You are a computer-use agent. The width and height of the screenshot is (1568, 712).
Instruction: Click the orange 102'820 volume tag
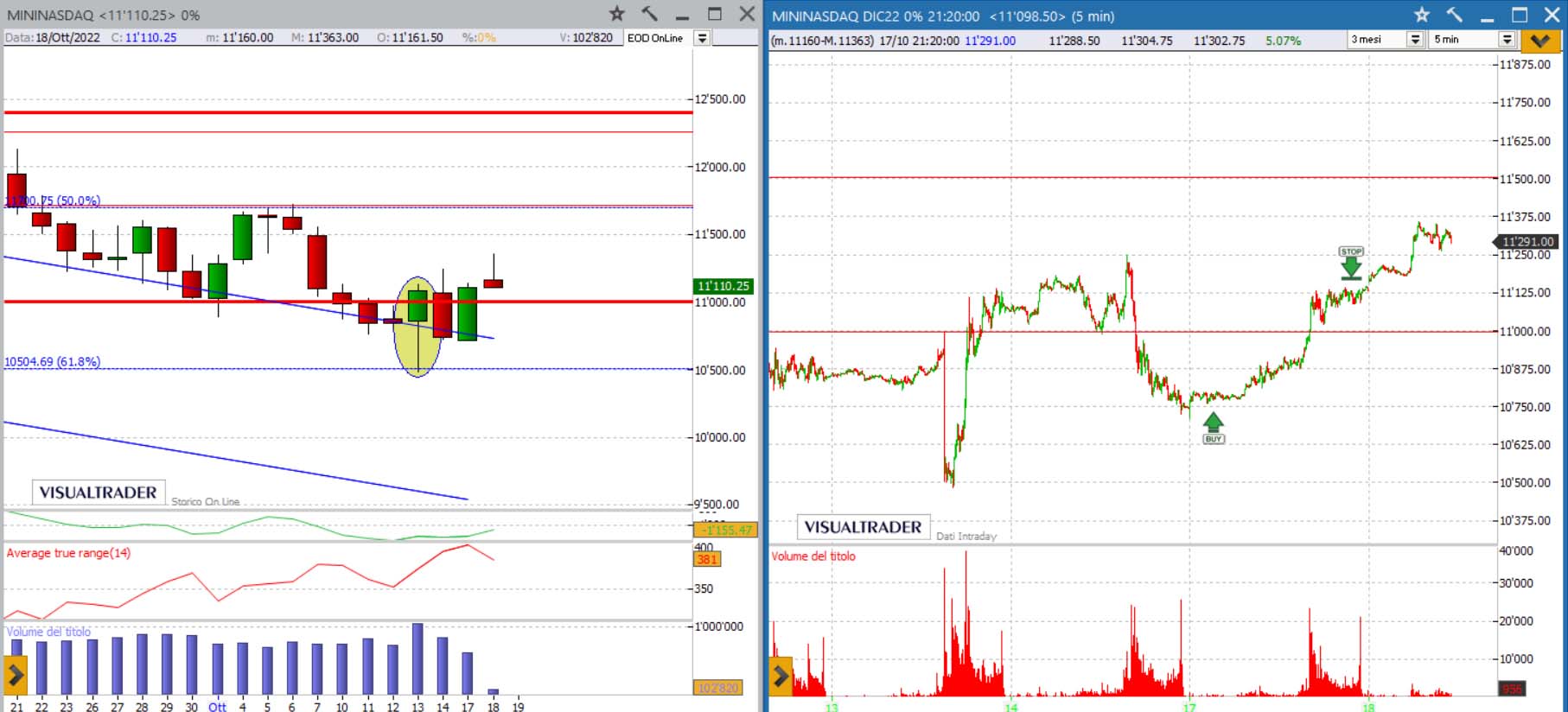tap(717, 688)
